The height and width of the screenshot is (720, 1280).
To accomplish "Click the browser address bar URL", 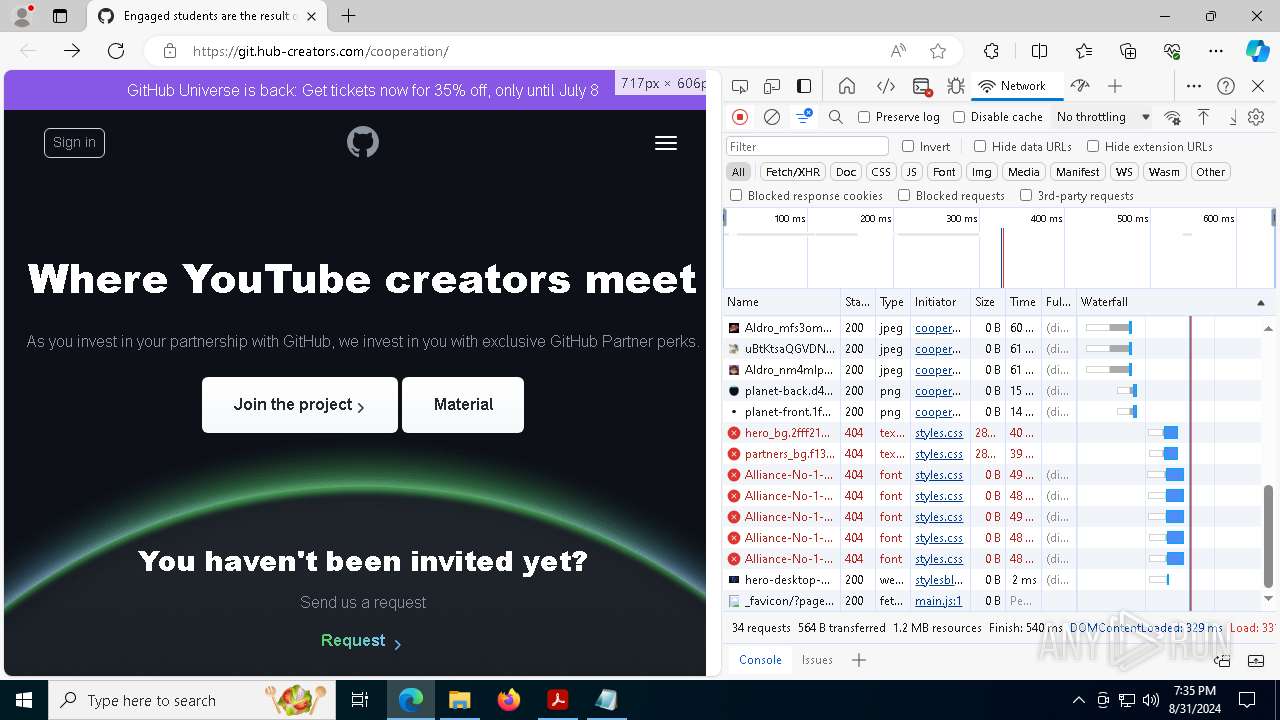I will (320, 51).
